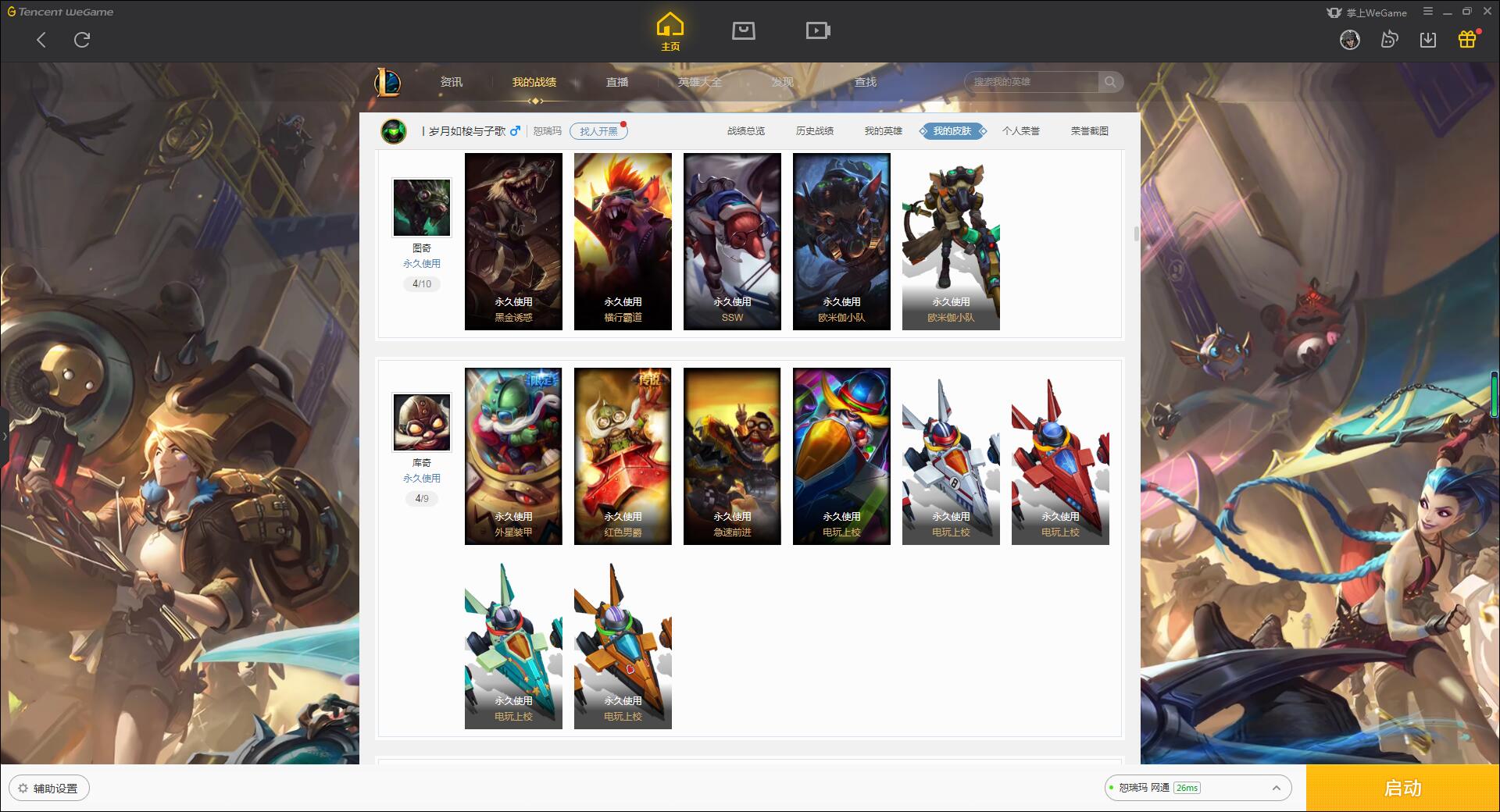Open the red plane 电玩上校 chroma
Screen dimensions: 1500x812
click(1060, 456)
